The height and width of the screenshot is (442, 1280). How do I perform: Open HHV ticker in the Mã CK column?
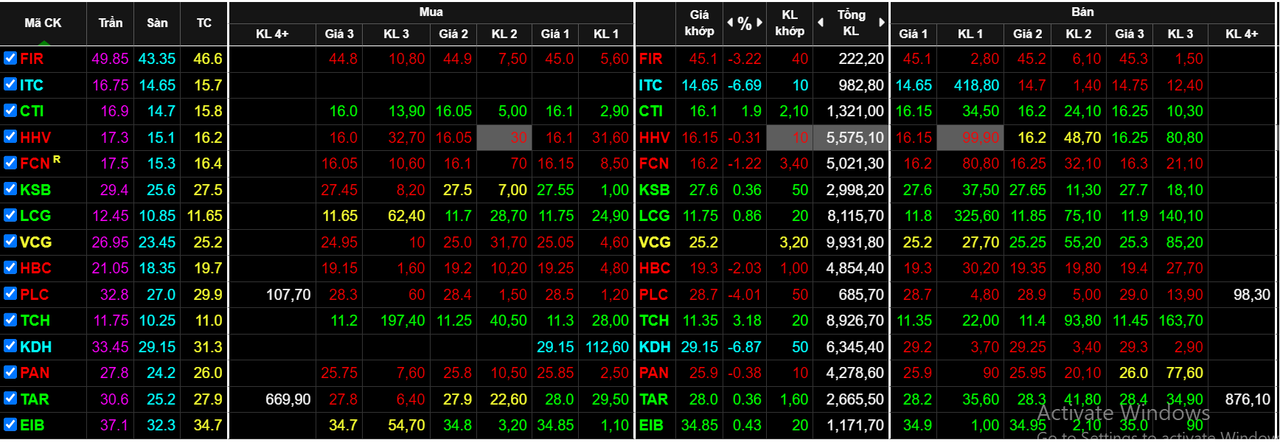36,137
